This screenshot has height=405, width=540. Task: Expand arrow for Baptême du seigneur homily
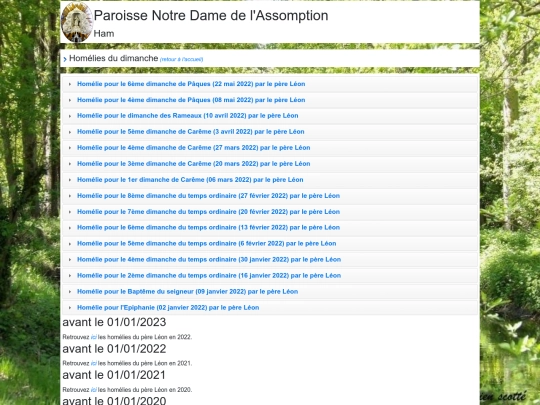(x=70, y=292)
